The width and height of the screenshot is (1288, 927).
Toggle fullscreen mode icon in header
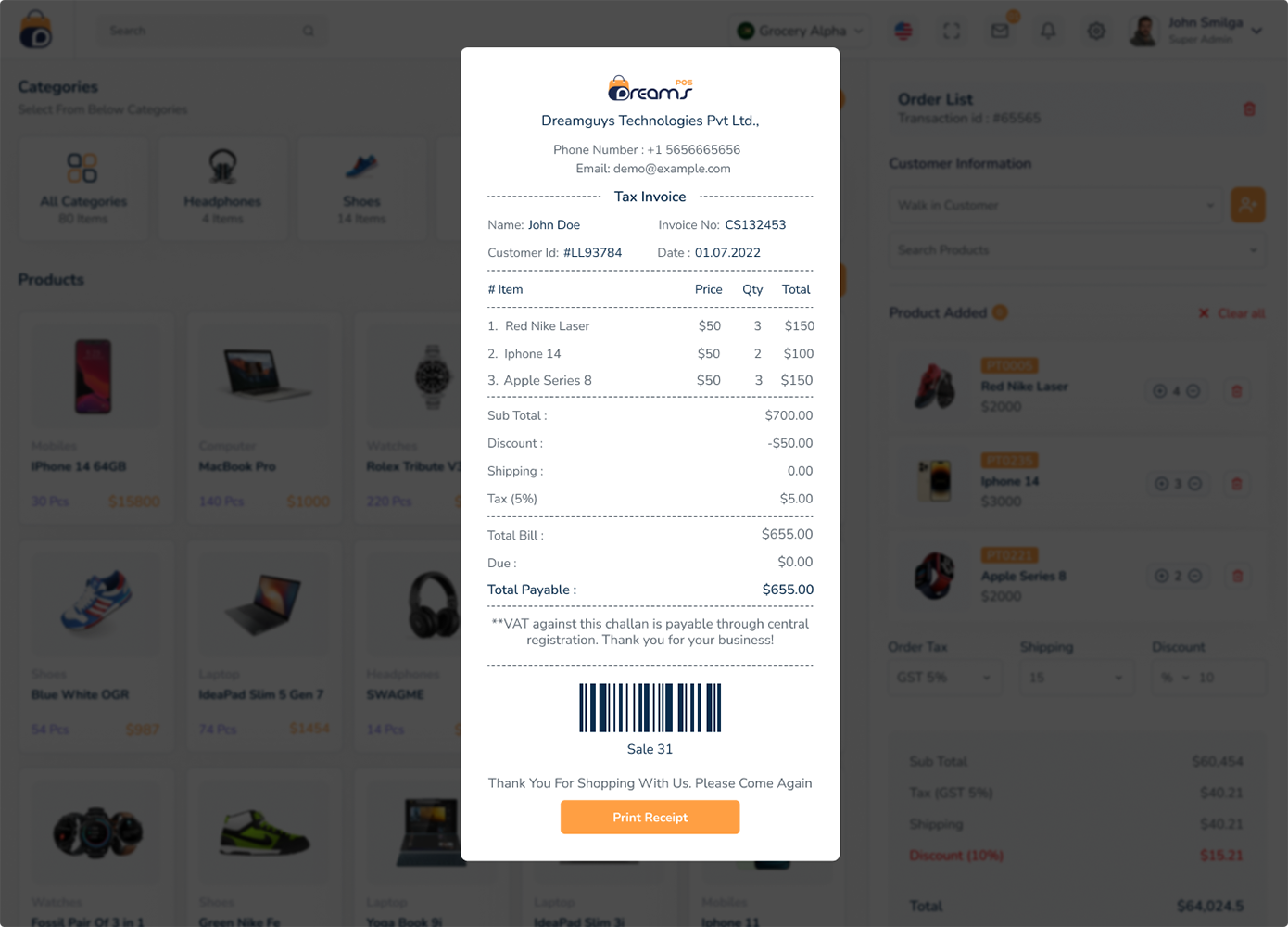click(x=952, y=31)
